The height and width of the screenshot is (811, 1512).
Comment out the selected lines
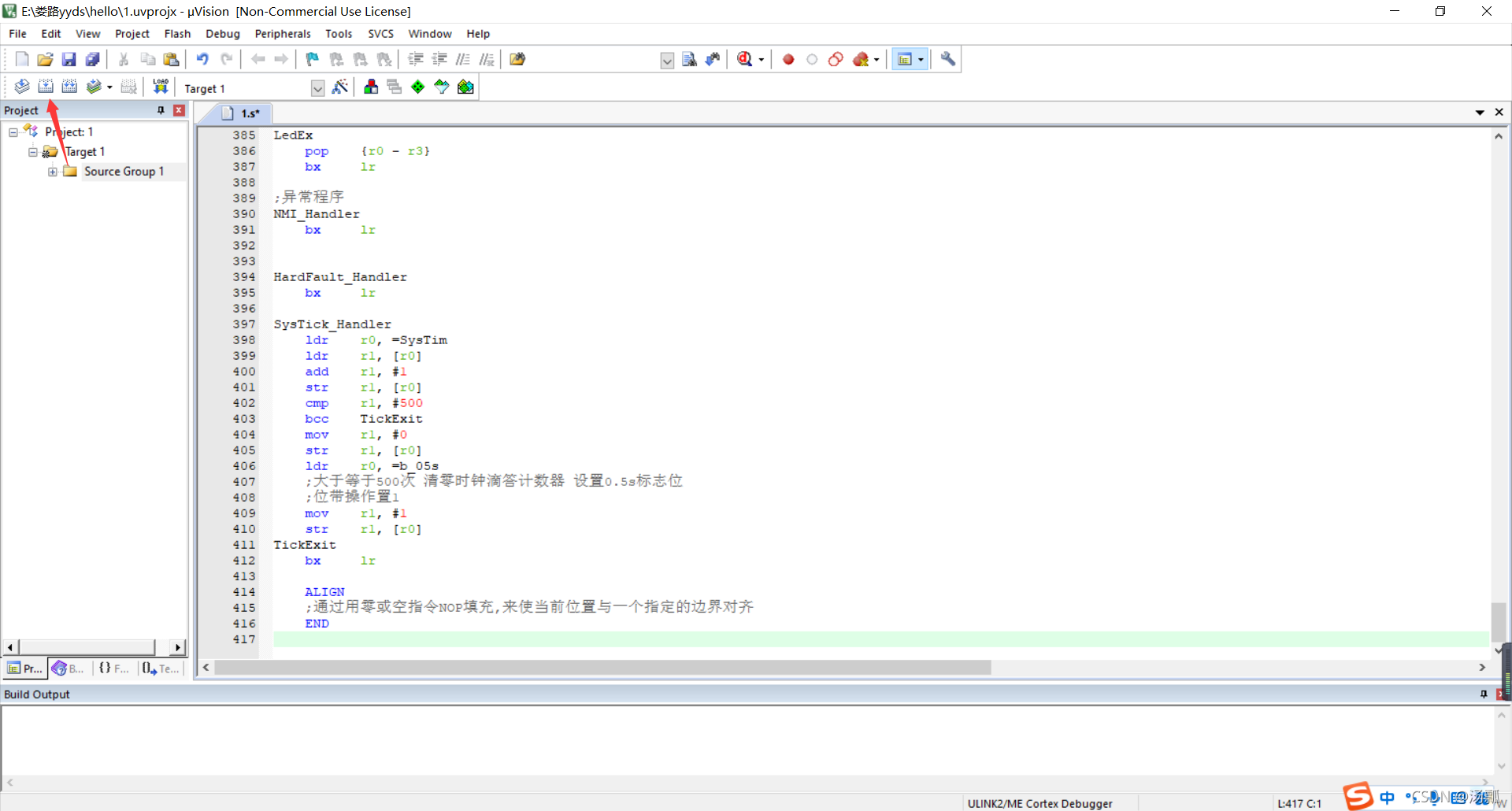(x=463, y=59)
